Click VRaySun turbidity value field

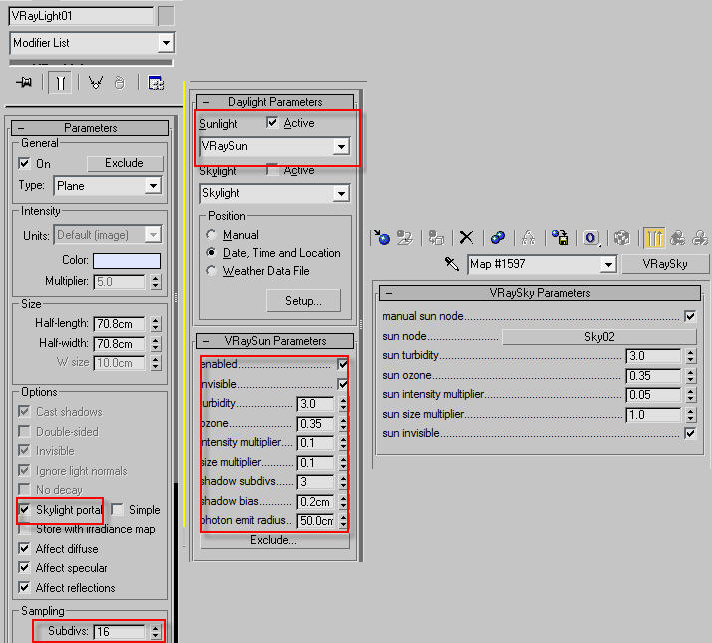coord(315,404)
